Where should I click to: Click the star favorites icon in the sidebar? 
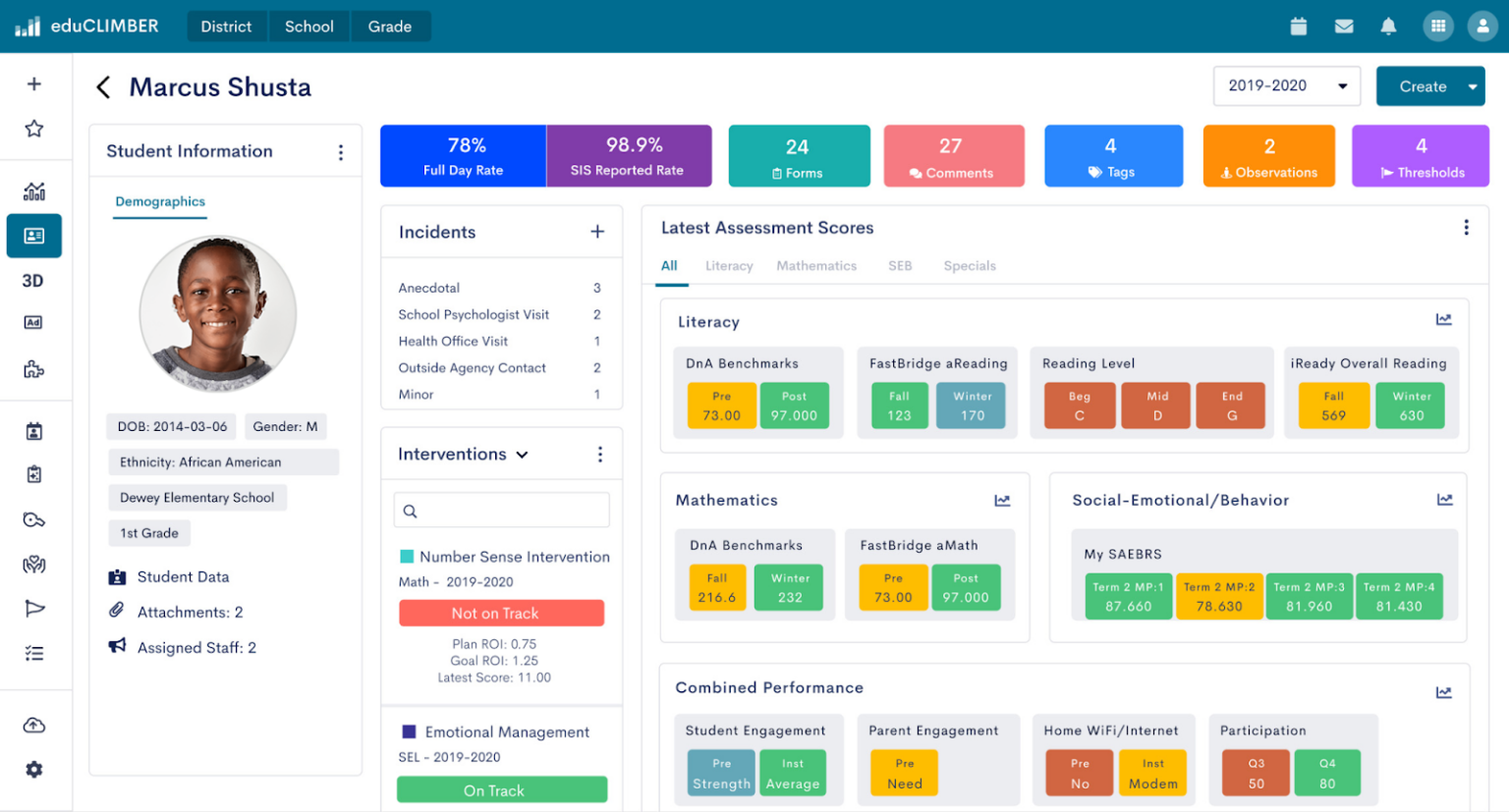tap(34, 128)
